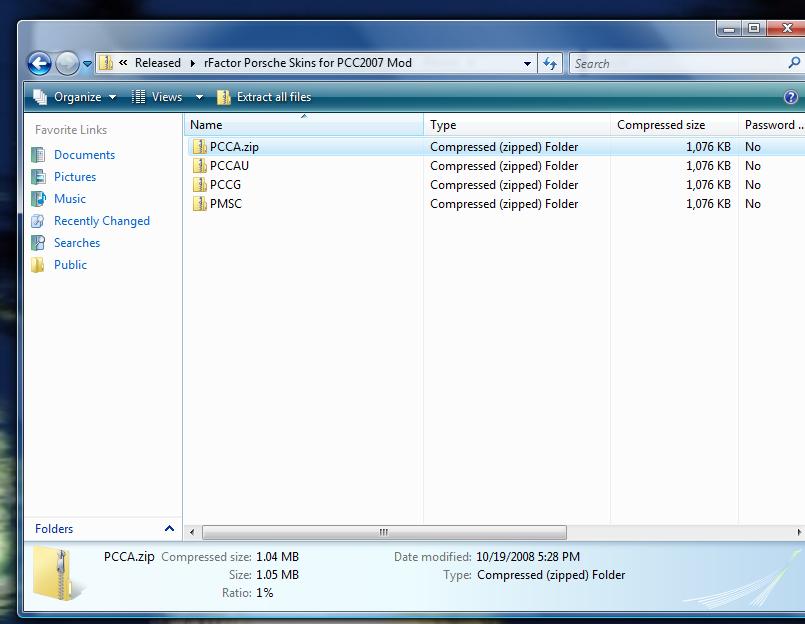The width and height of the screenshot is (805, 624).
Task: Click the Forward navigation arrow
Action: coord(67,64)
